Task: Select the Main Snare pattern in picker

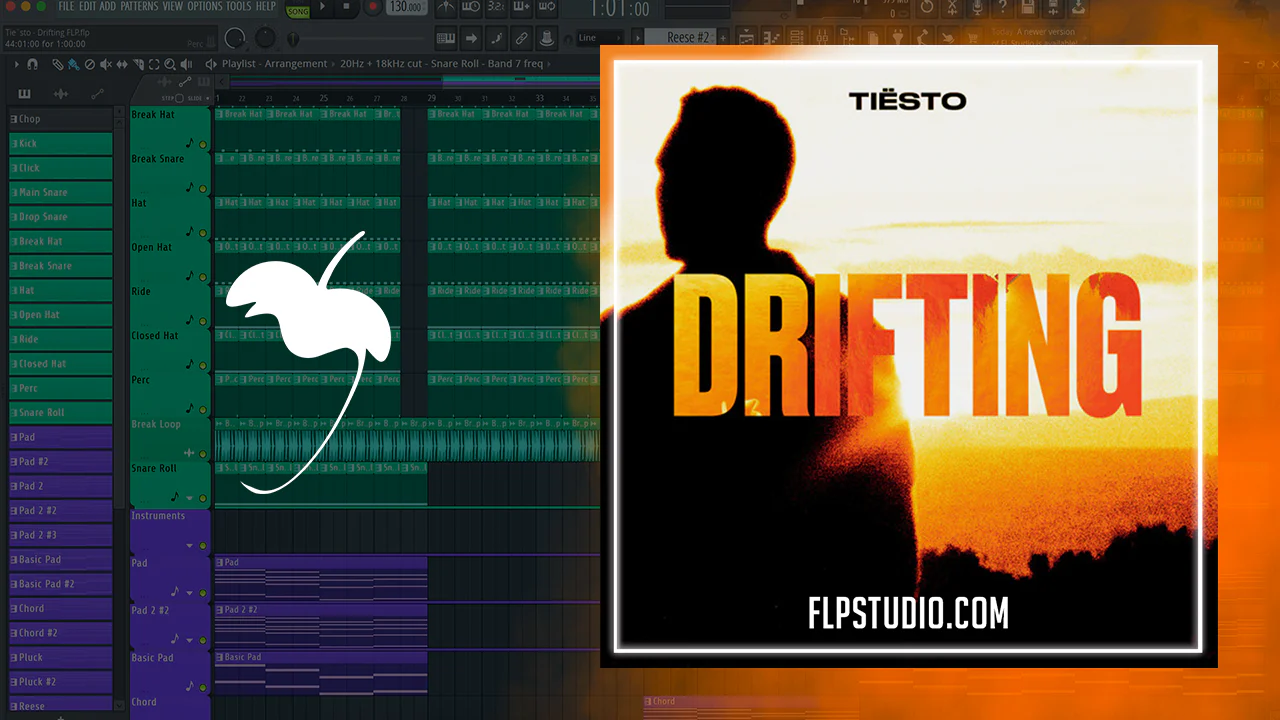Action: (x=60, y=193)
